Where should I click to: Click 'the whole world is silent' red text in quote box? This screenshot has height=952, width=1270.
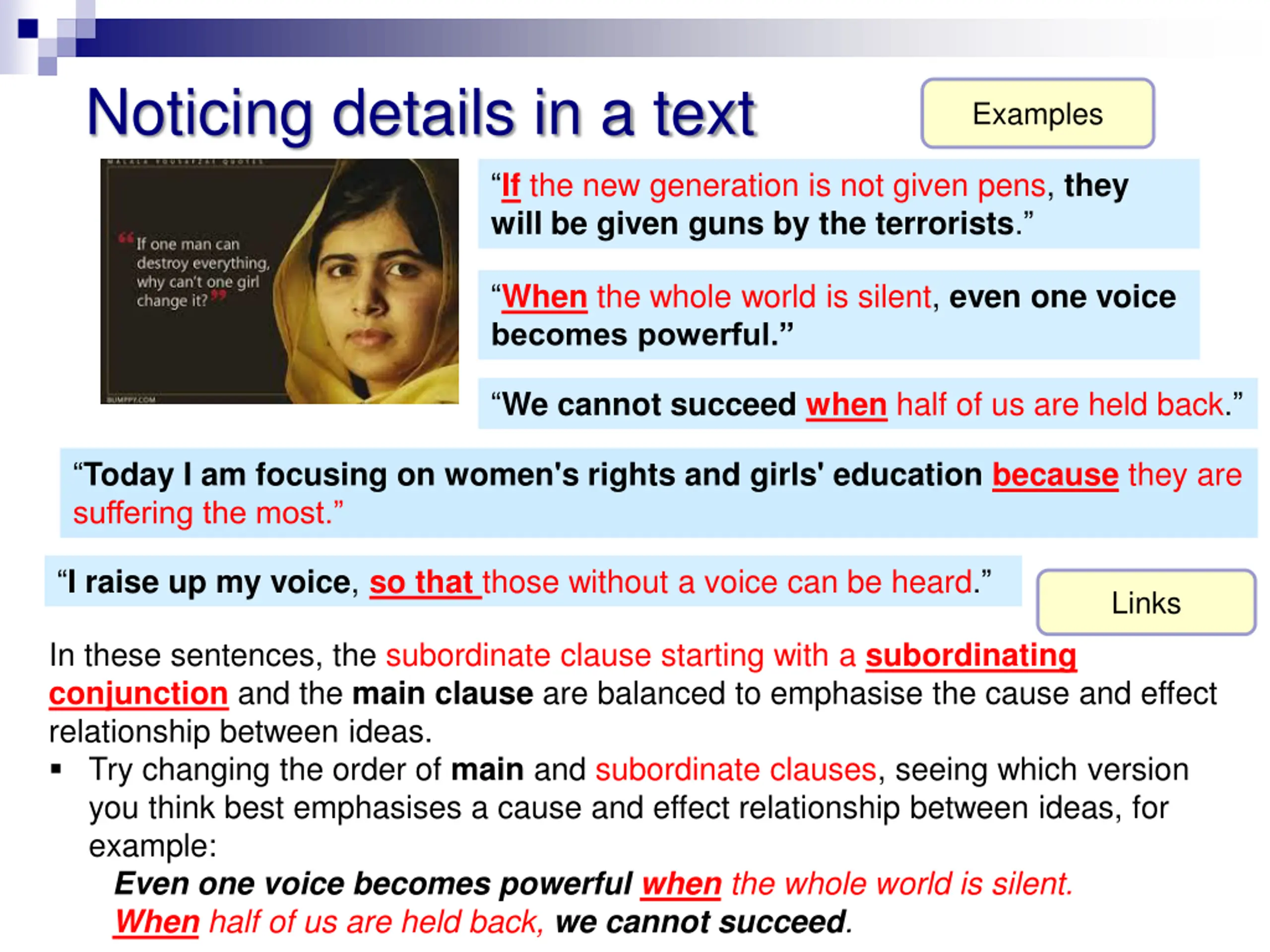[x=763, y=297]
